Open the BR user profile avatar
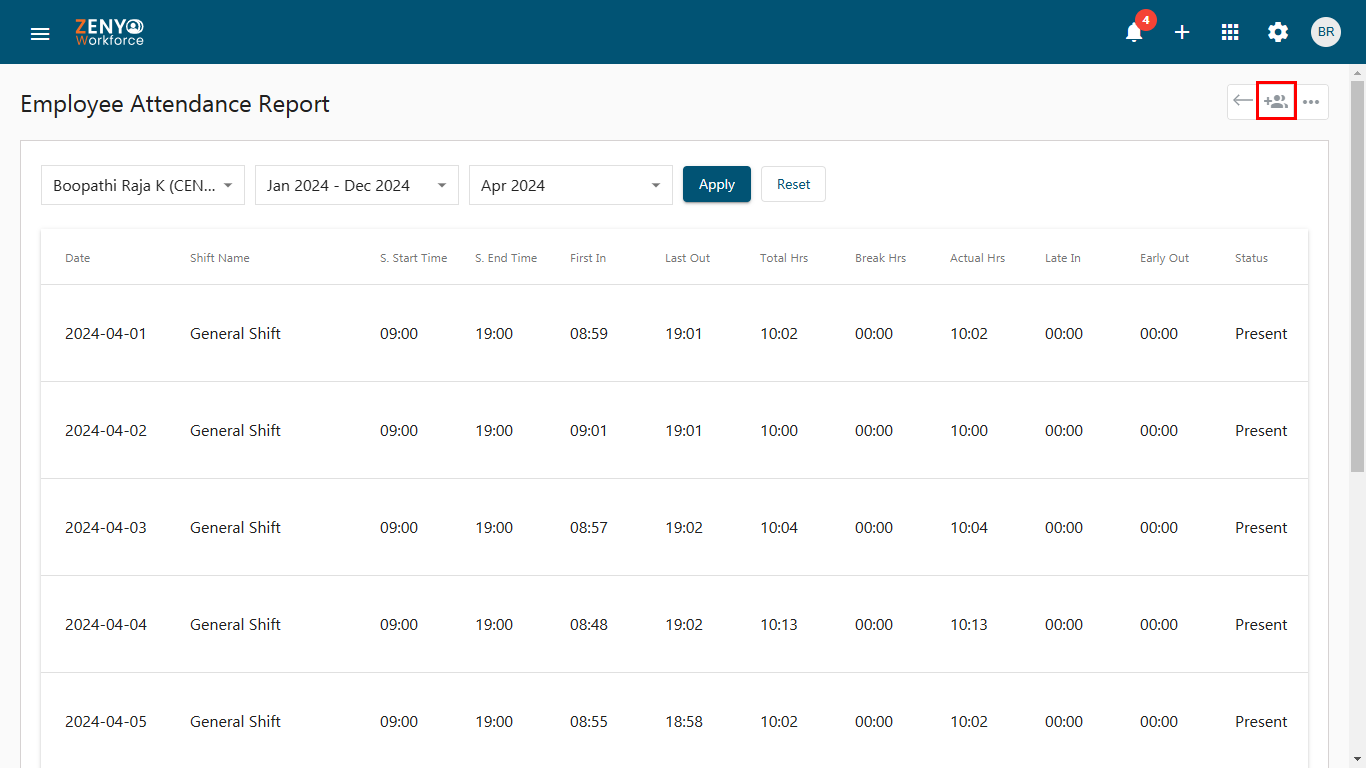 [x=1326, y=32]
